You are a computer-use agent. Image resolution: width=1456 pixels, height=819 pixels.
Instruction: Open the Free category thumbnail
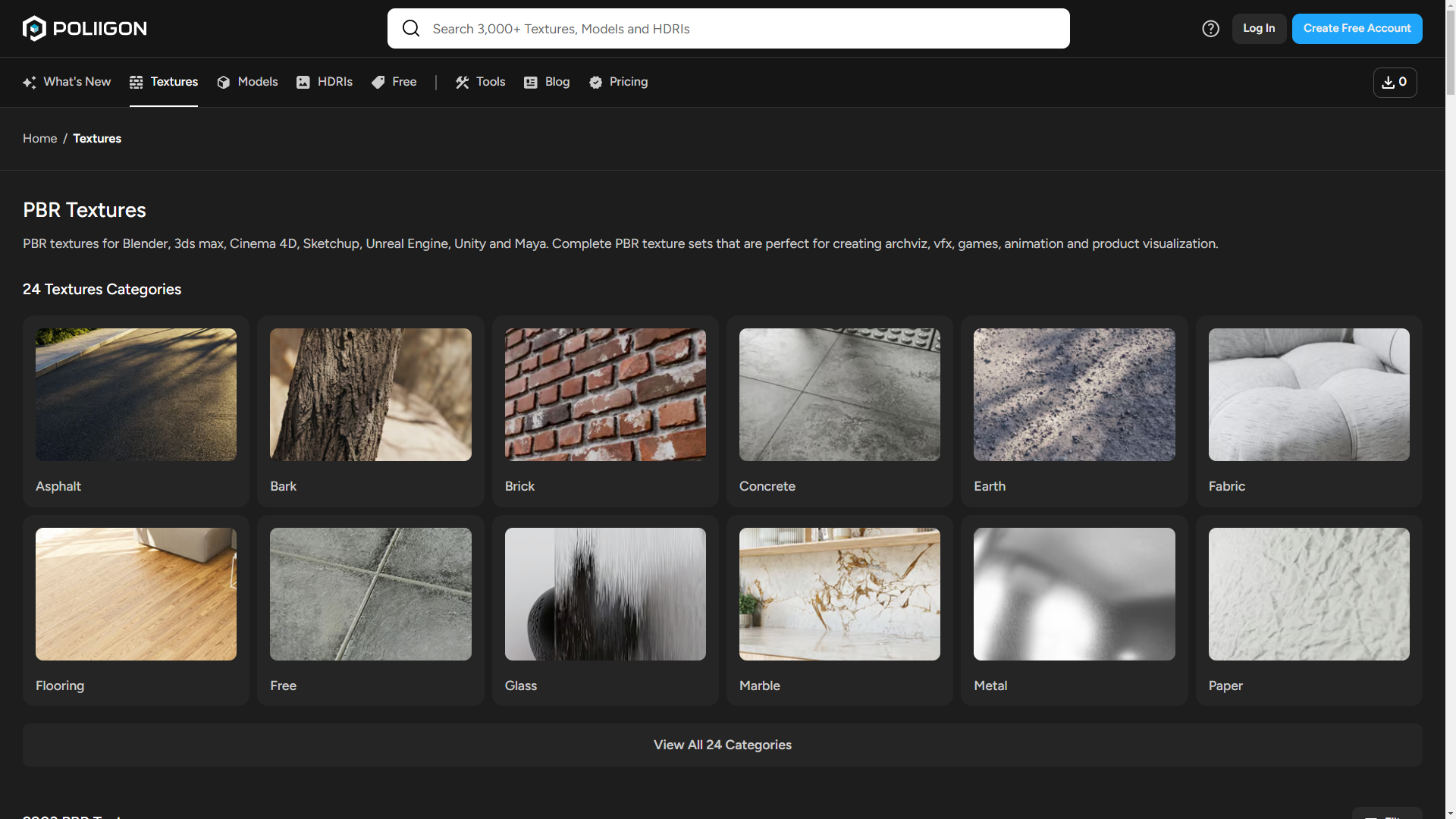click(x=371, y=594)
